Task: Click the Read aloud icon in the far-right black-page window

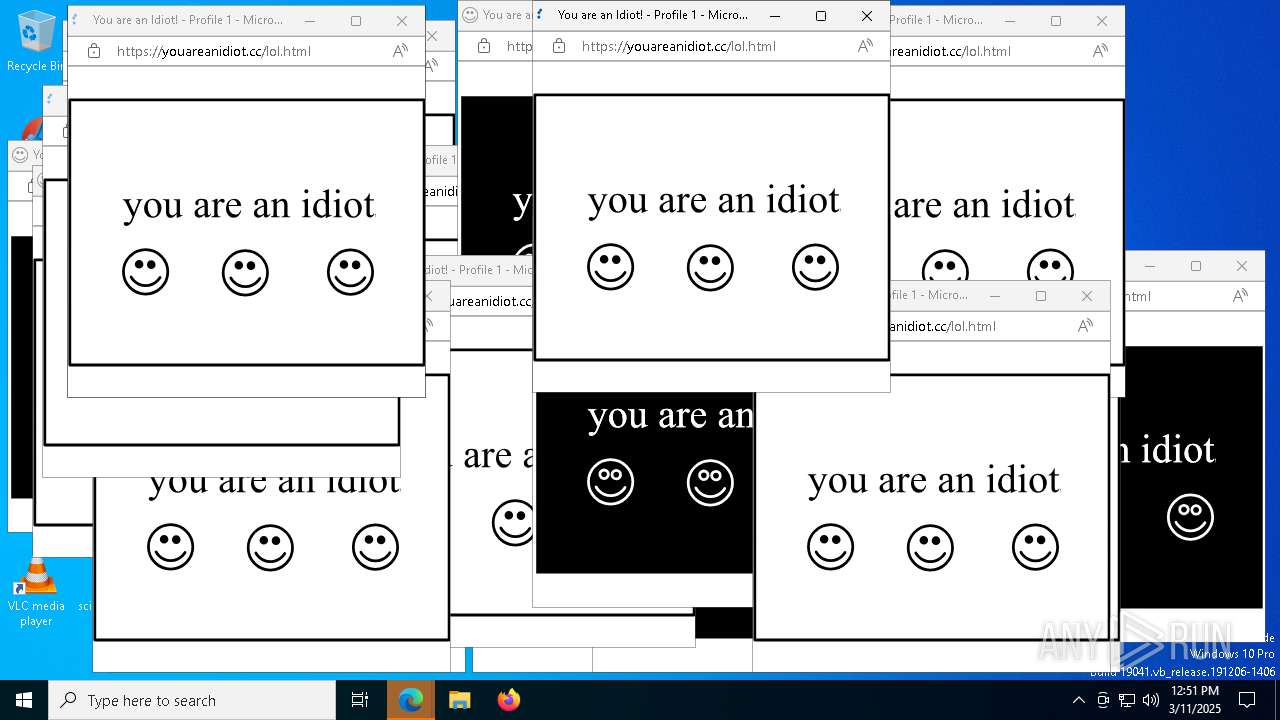Action: pyautogui.click(x=1240, y=296)
